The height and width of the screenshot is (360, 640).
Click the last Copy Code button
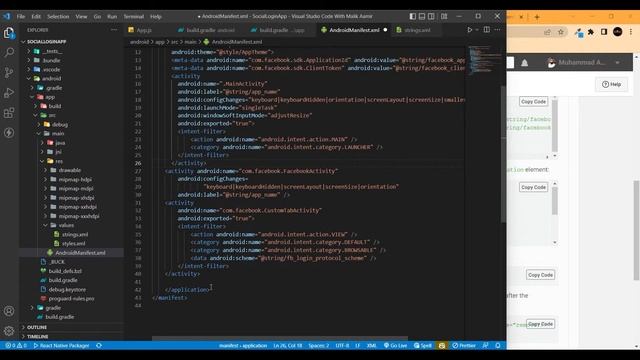click(x=540, y=324)
